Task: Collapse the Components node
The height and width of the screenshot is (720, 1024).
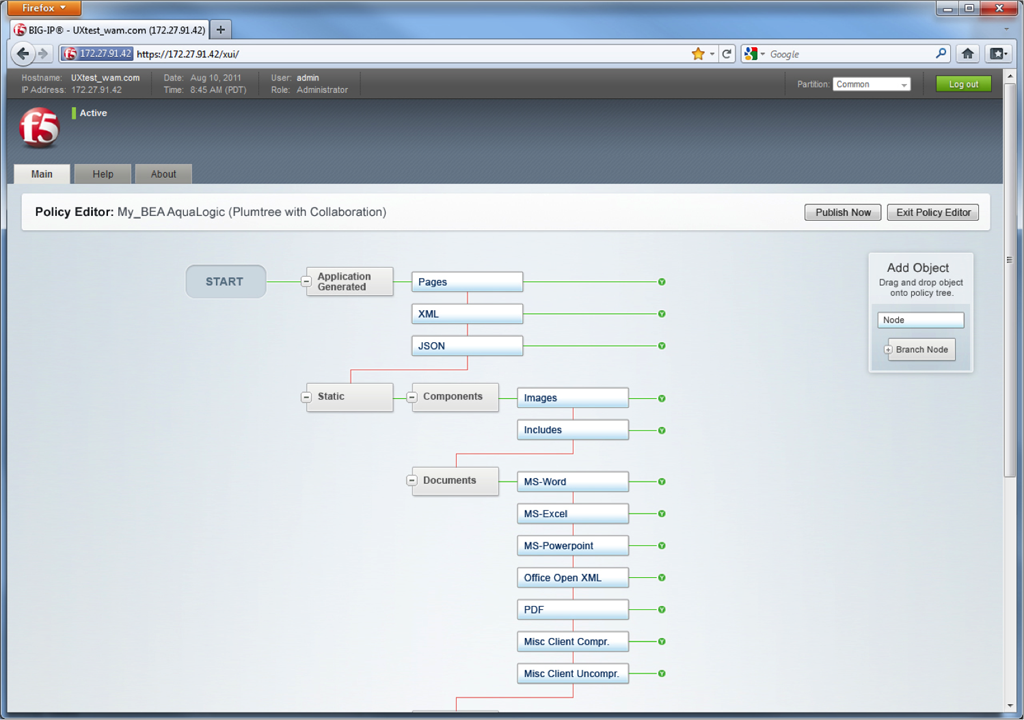Action: (411, 397)
